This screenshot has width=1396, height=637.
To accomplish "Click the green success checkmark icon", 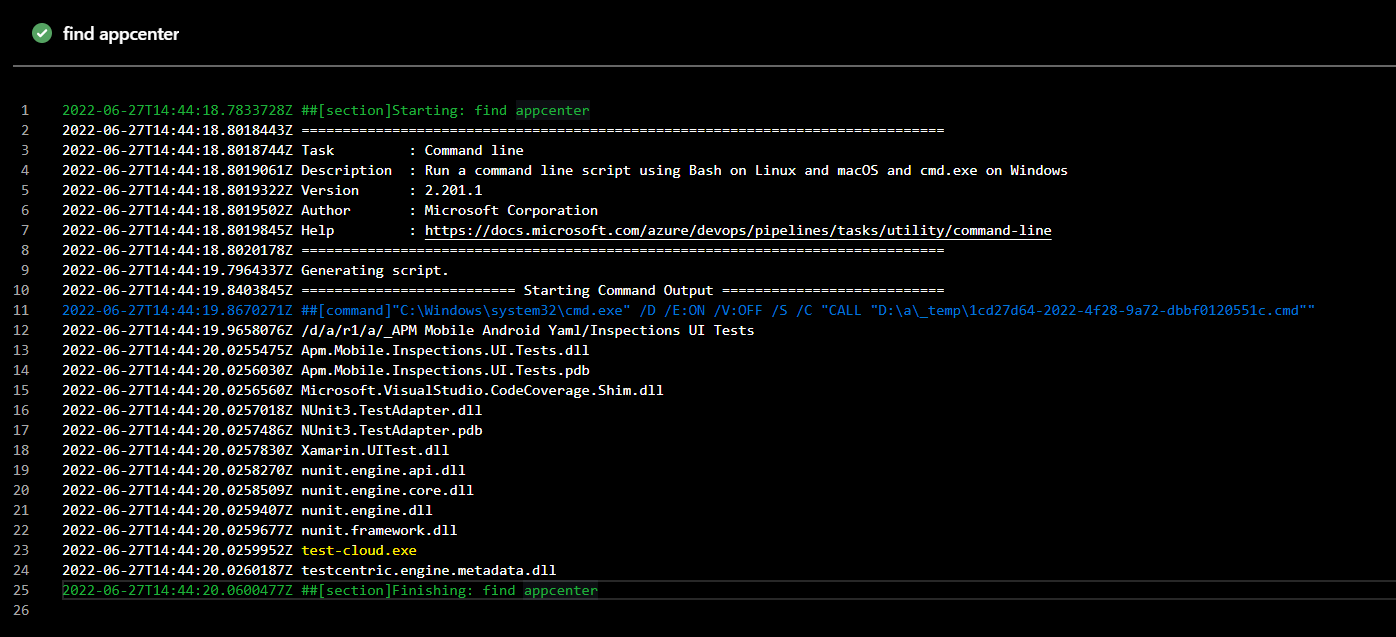I will coord(41,33).
